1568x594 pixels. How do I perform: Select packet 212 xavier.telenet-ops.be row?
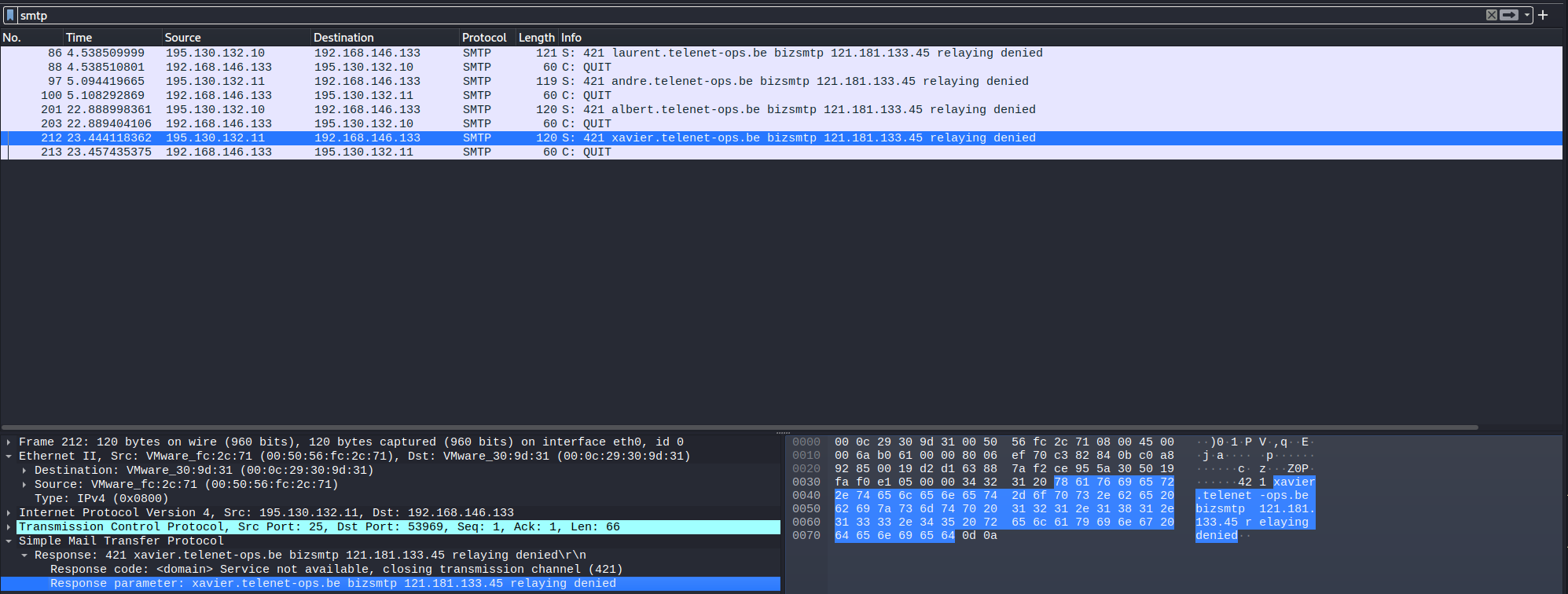coord(781,138)
